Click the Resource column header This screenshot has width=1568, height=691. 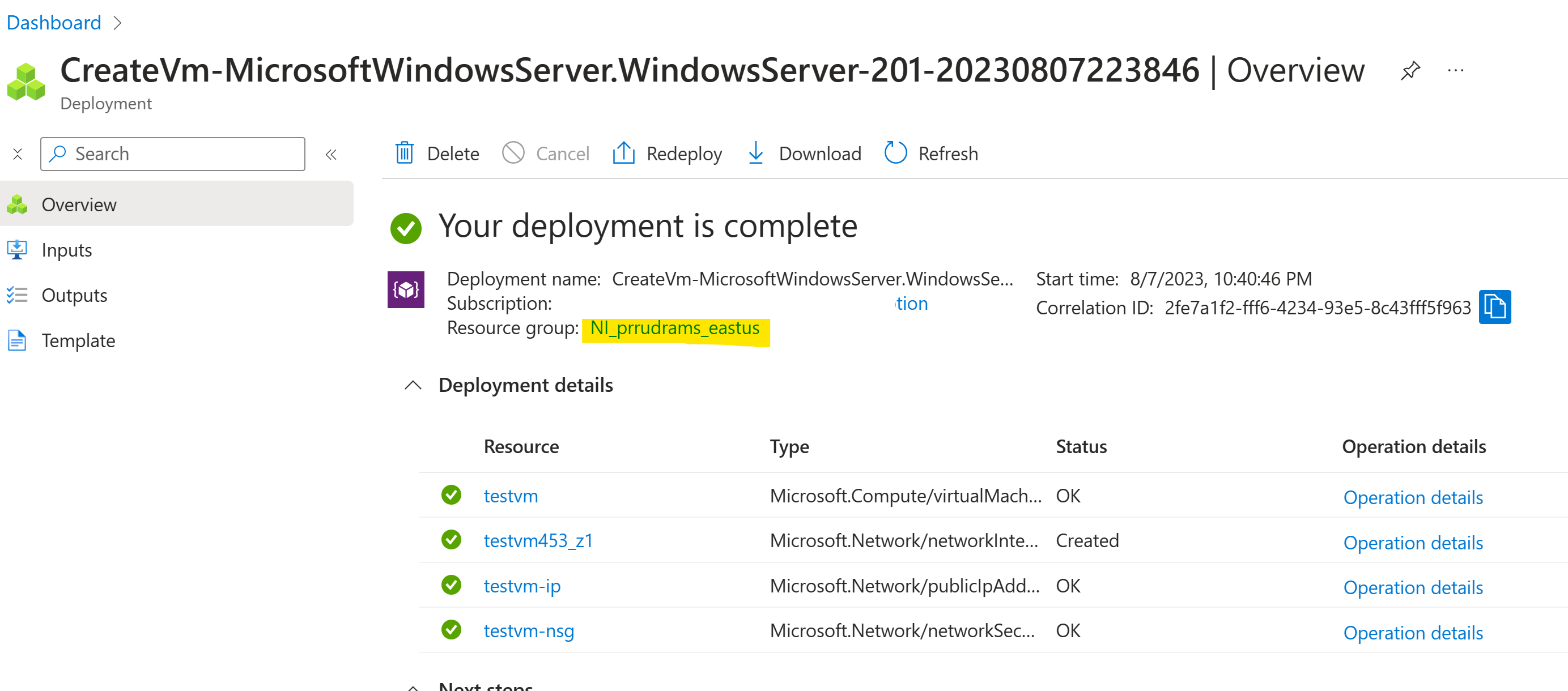pyautogui.click(x=521, y=446)
